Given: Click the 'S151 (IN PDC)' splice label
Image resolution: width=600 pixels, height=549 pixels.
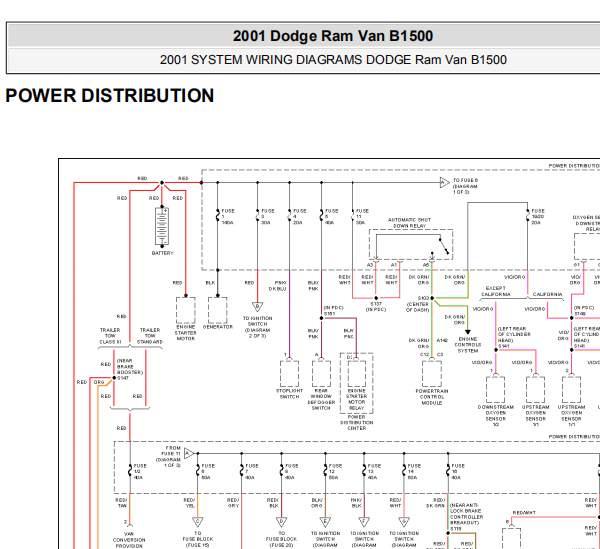Looking at the screenshot, I should [x=334, y=311].
